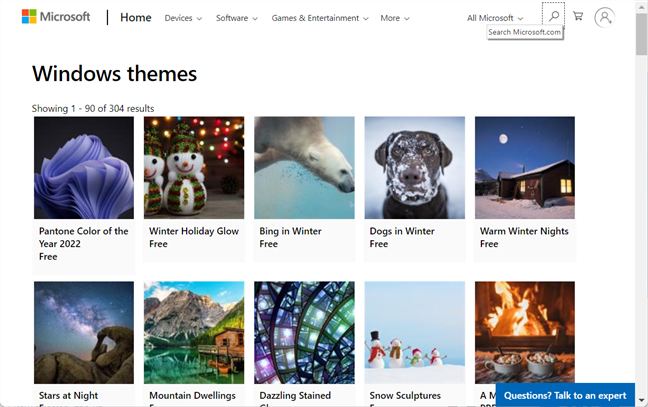Open the fireplace with cocoa mugs thumbnail
Viewport: 648px width, 407px height.
[525, 333]
